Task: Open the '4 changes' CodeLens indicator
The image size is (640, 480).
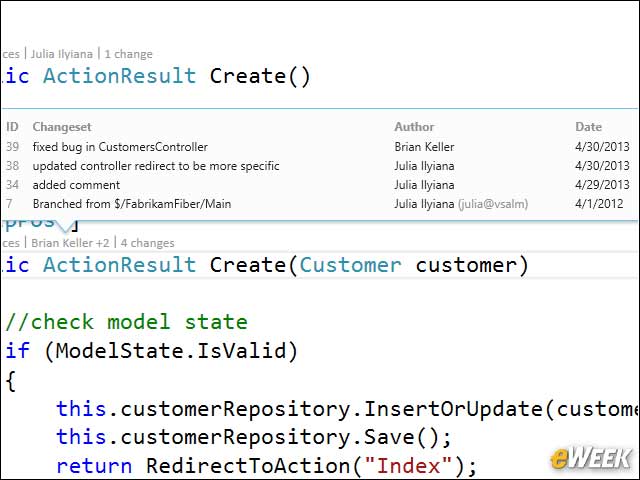Action: pyautogui.click(x=147, y=243)
